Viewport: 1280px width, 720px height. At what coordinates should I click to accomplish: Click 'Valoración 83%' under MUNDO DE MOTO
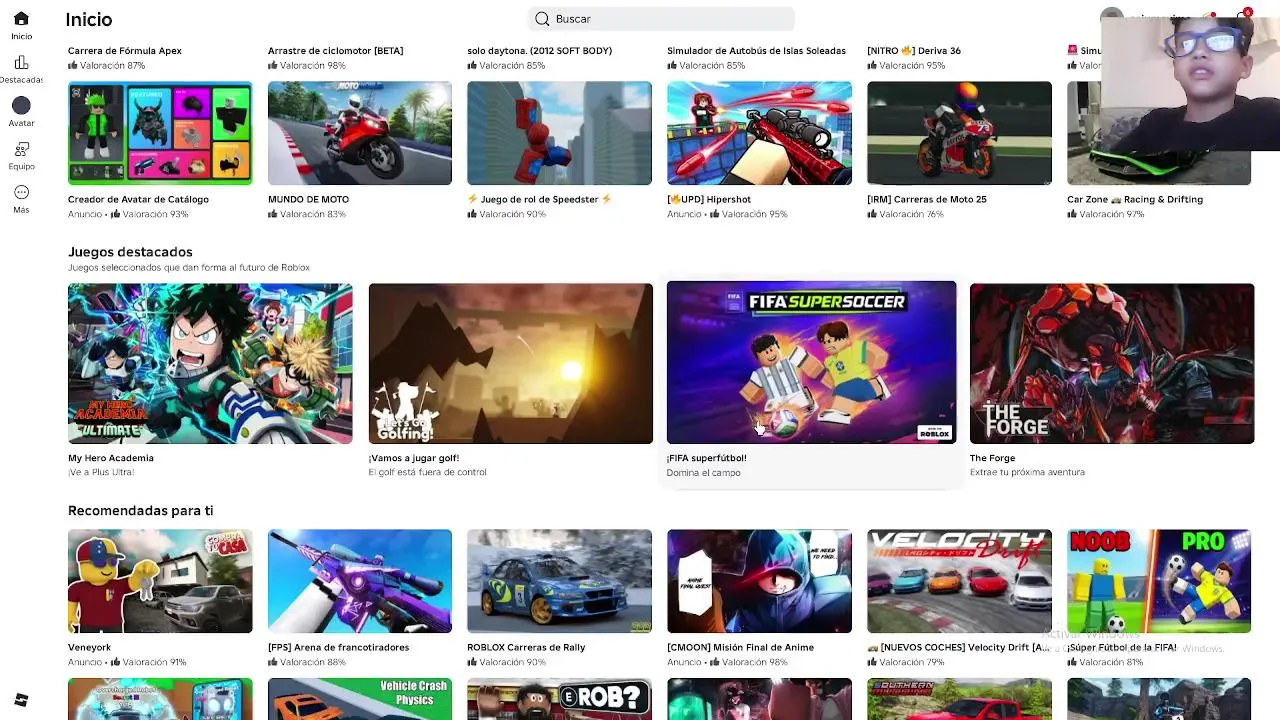(313, 214)
